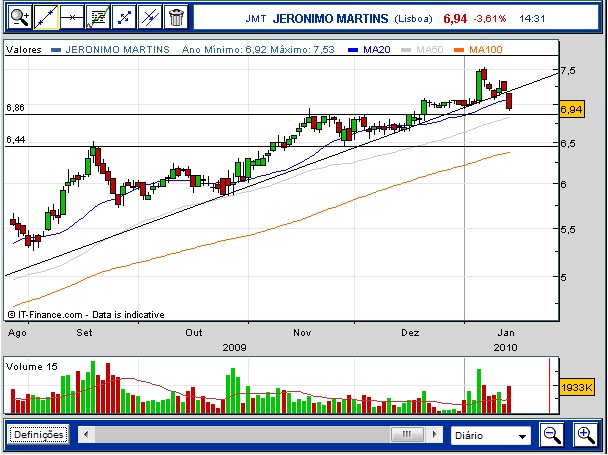Image resolution: width=608 pixels, height=455 pixels.
Task: Click the 7,5 price axis value
Action: [x=568, y=71]
